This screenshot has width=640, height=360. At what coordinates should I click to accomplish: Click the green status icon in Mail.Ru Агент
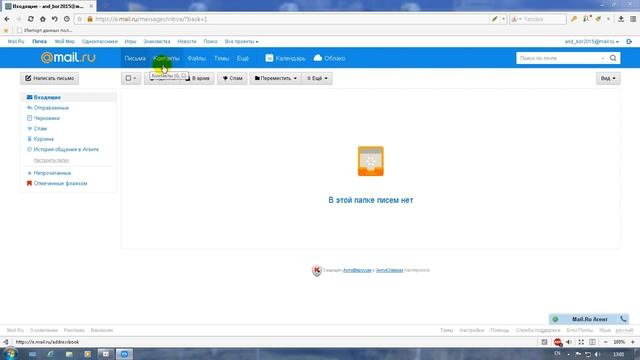[x=555, y=319]
